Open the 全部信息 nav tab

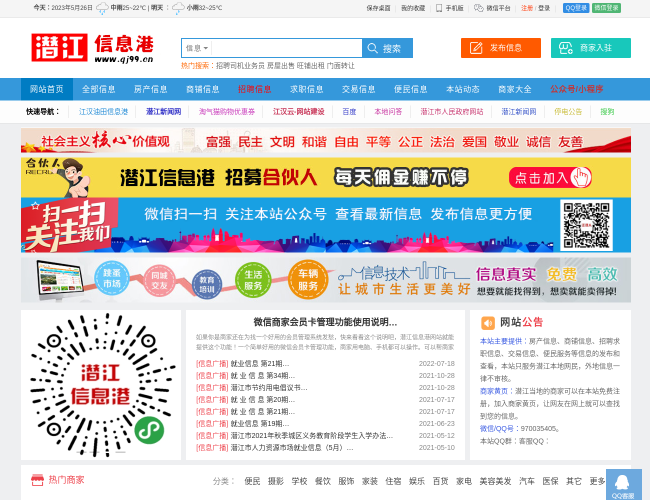click(99, 89)
